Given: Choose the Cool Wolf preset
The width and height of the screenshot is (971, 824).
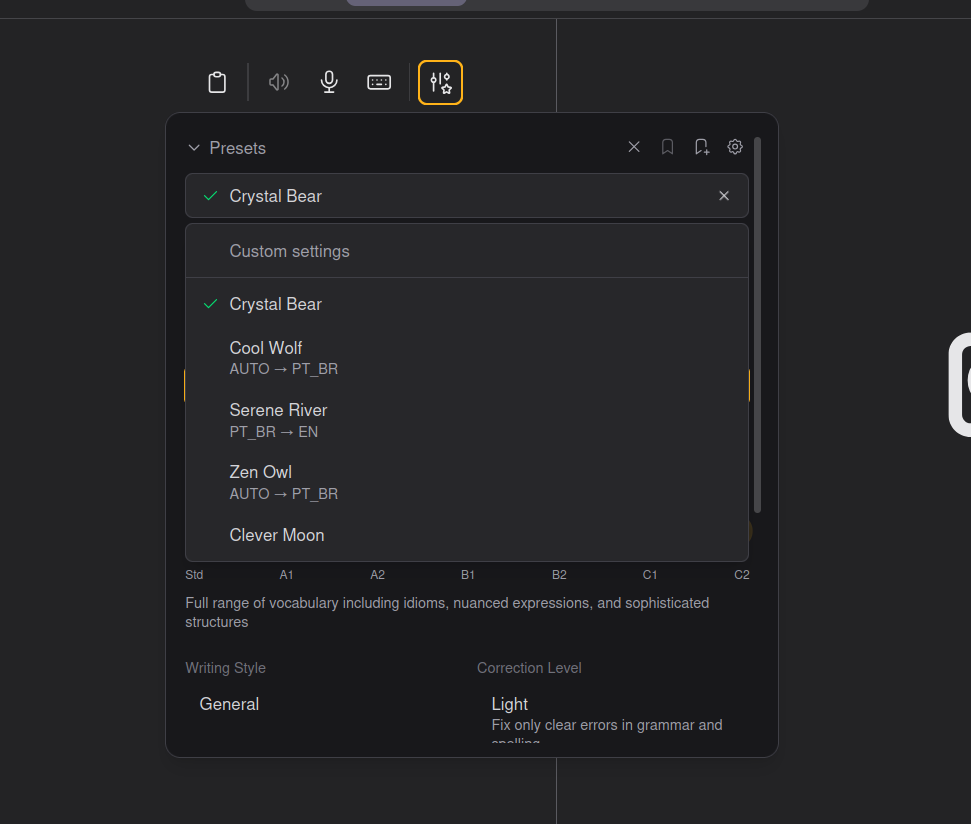Looking at the screenshot, I should [x=266, y=357].
